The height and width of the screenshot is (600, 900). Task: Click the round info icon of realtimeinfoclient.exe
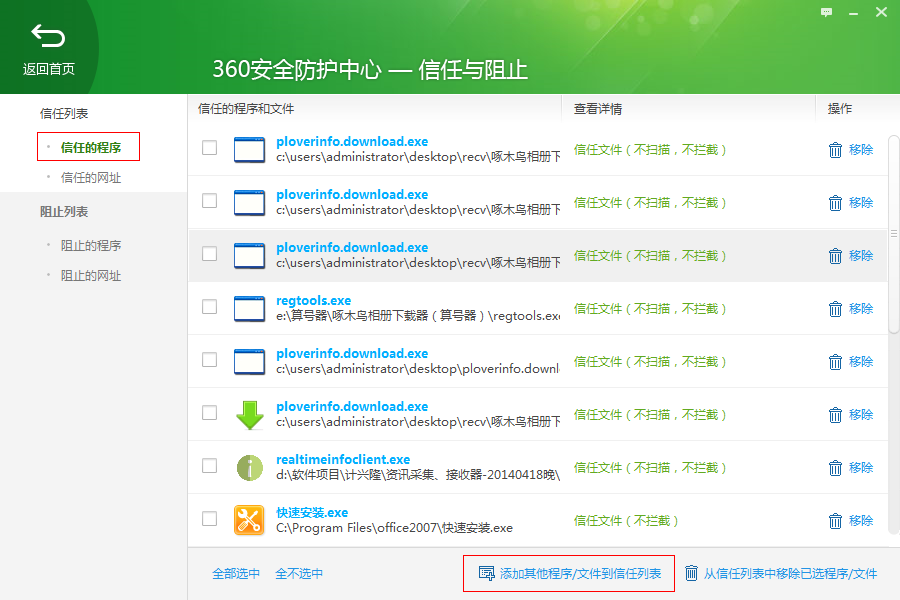[250, 468]
